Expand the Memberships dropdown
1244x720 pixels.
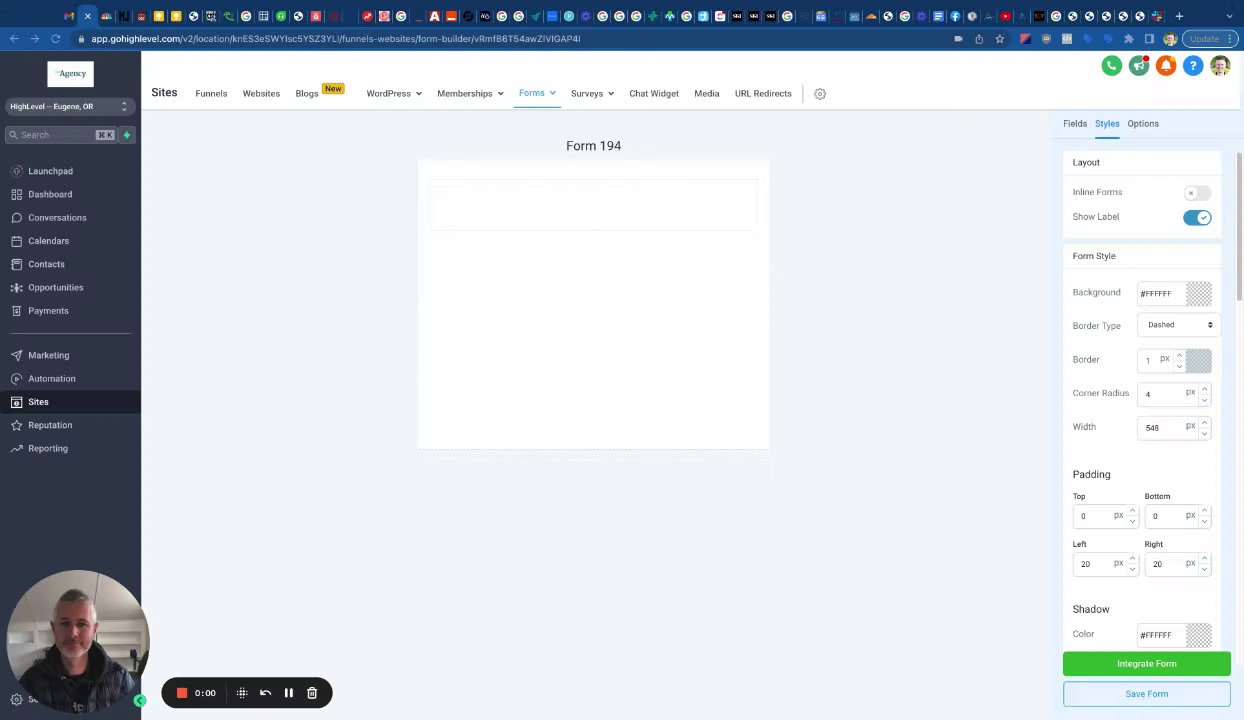[x=470, y=94]
